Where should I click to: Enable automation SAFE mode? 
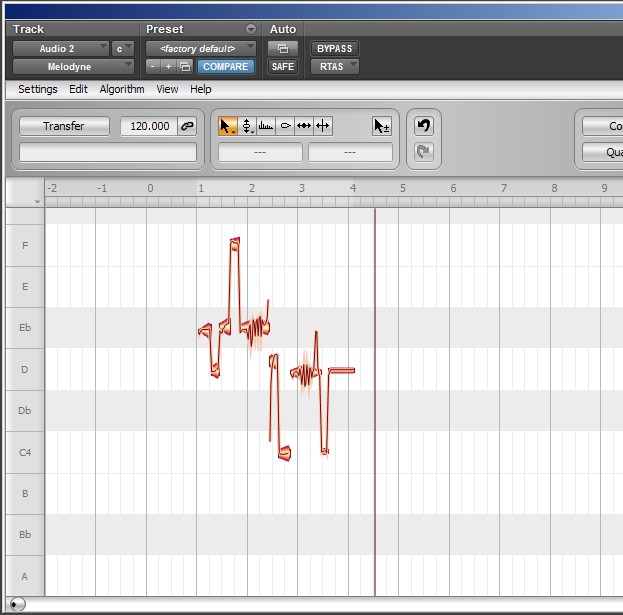coord(283,67)
